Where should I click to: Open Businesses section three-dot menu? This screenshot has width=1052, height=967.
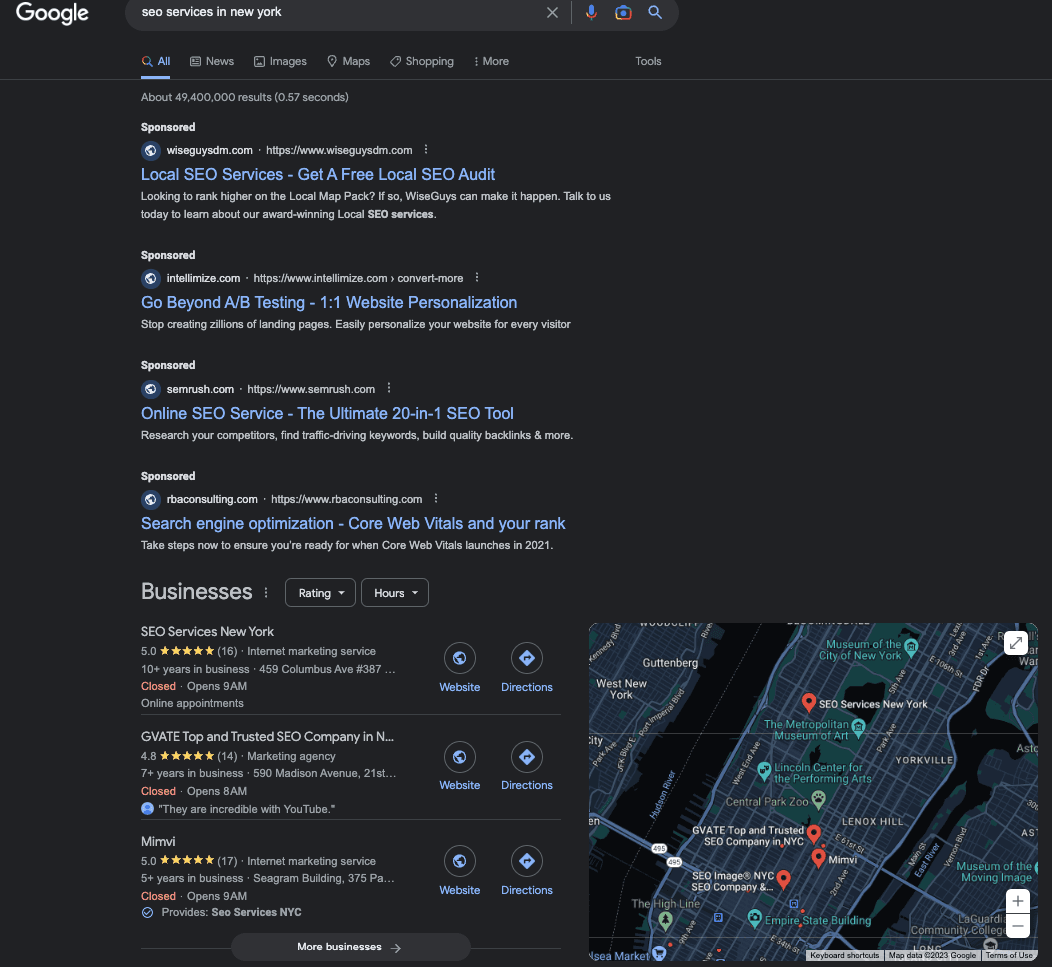pos(266,593)
